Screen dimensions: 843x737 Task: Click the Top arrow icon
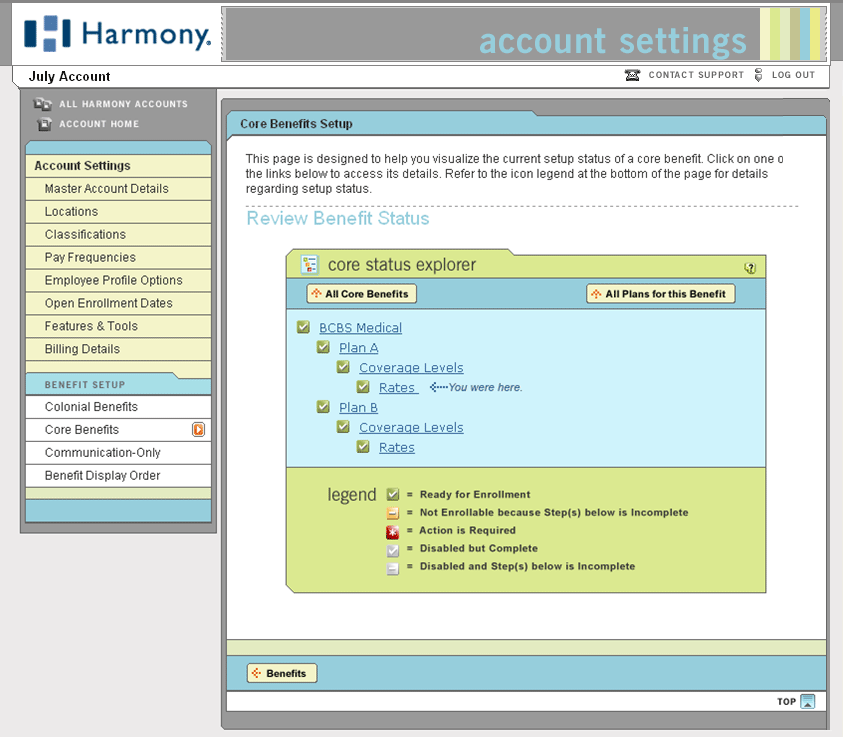tap(808, 701)
